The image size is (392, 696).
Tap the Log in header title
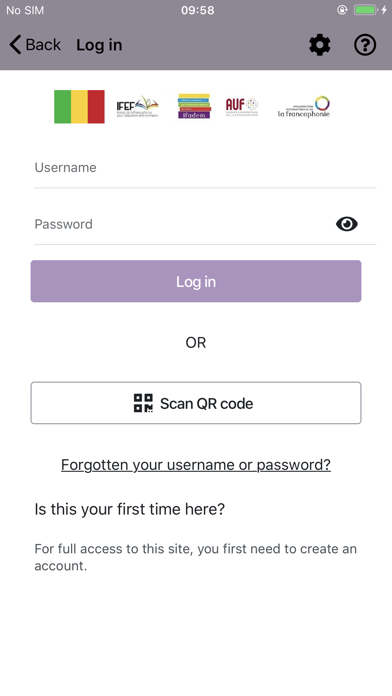click(99, 45)
